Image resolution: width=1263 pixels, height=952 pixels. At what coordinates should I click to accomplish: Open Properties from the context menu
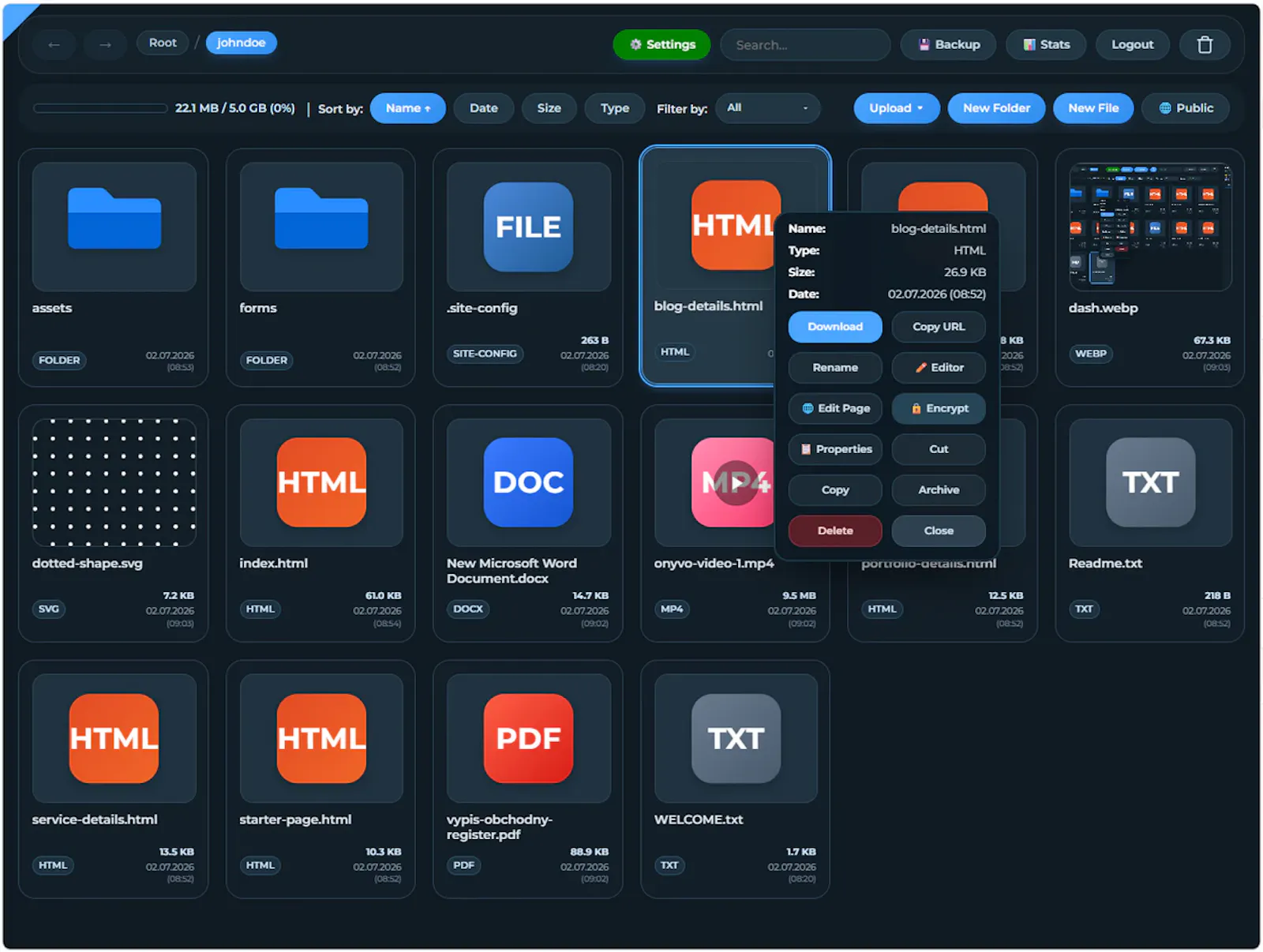[x=835, y=449]
